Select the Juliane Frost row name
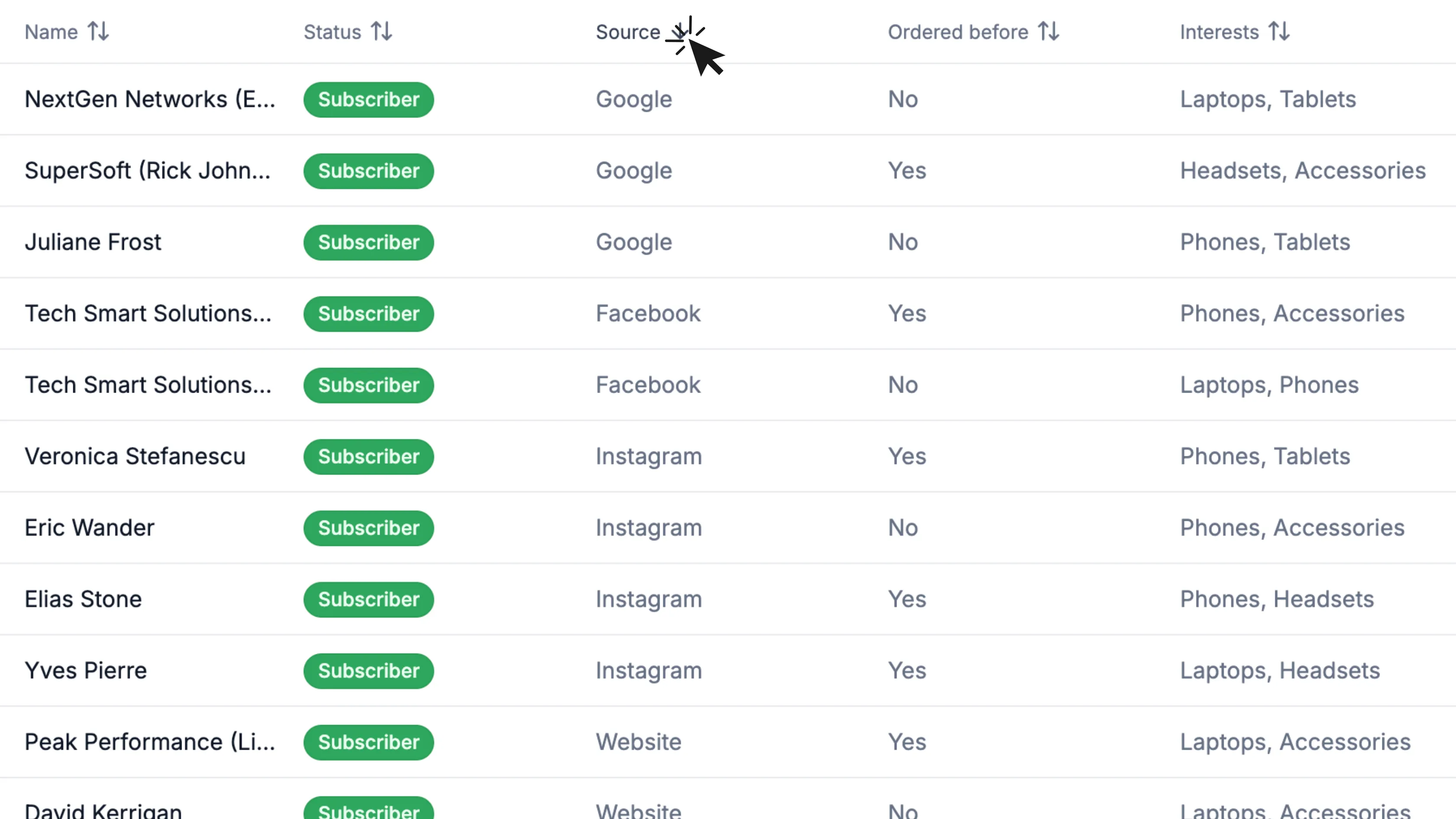 point(93,242)
